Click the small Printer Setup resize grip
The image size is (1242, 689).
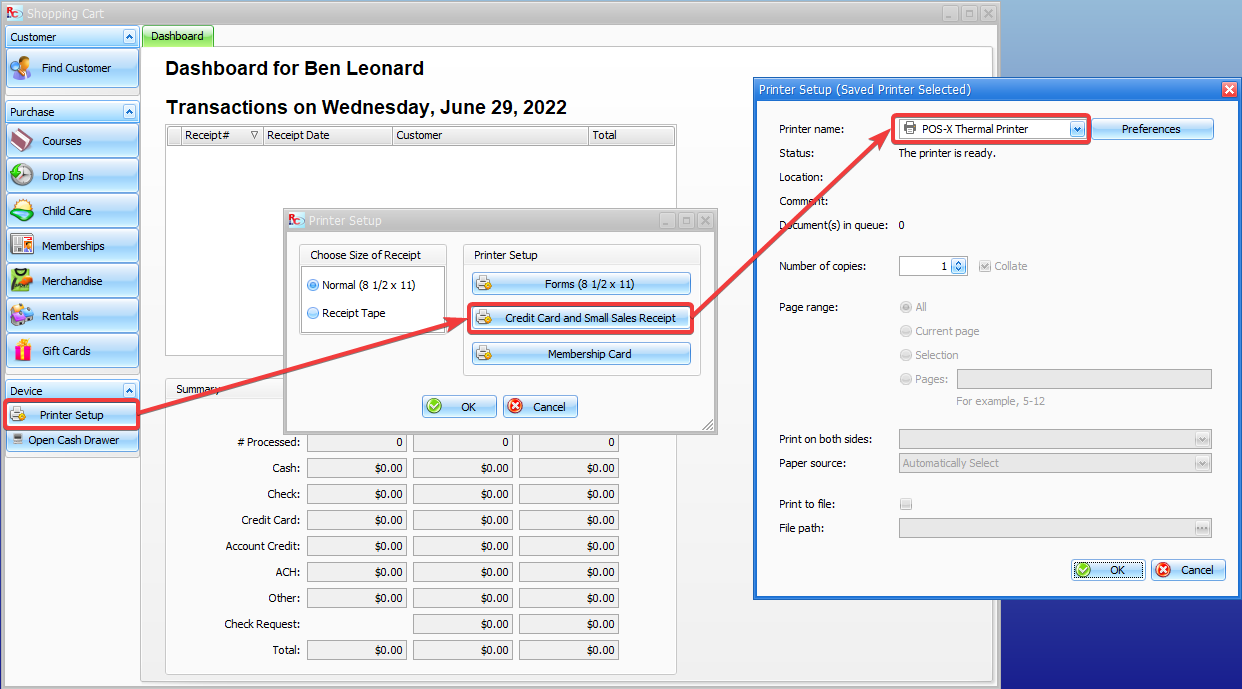tap(709, 425)
